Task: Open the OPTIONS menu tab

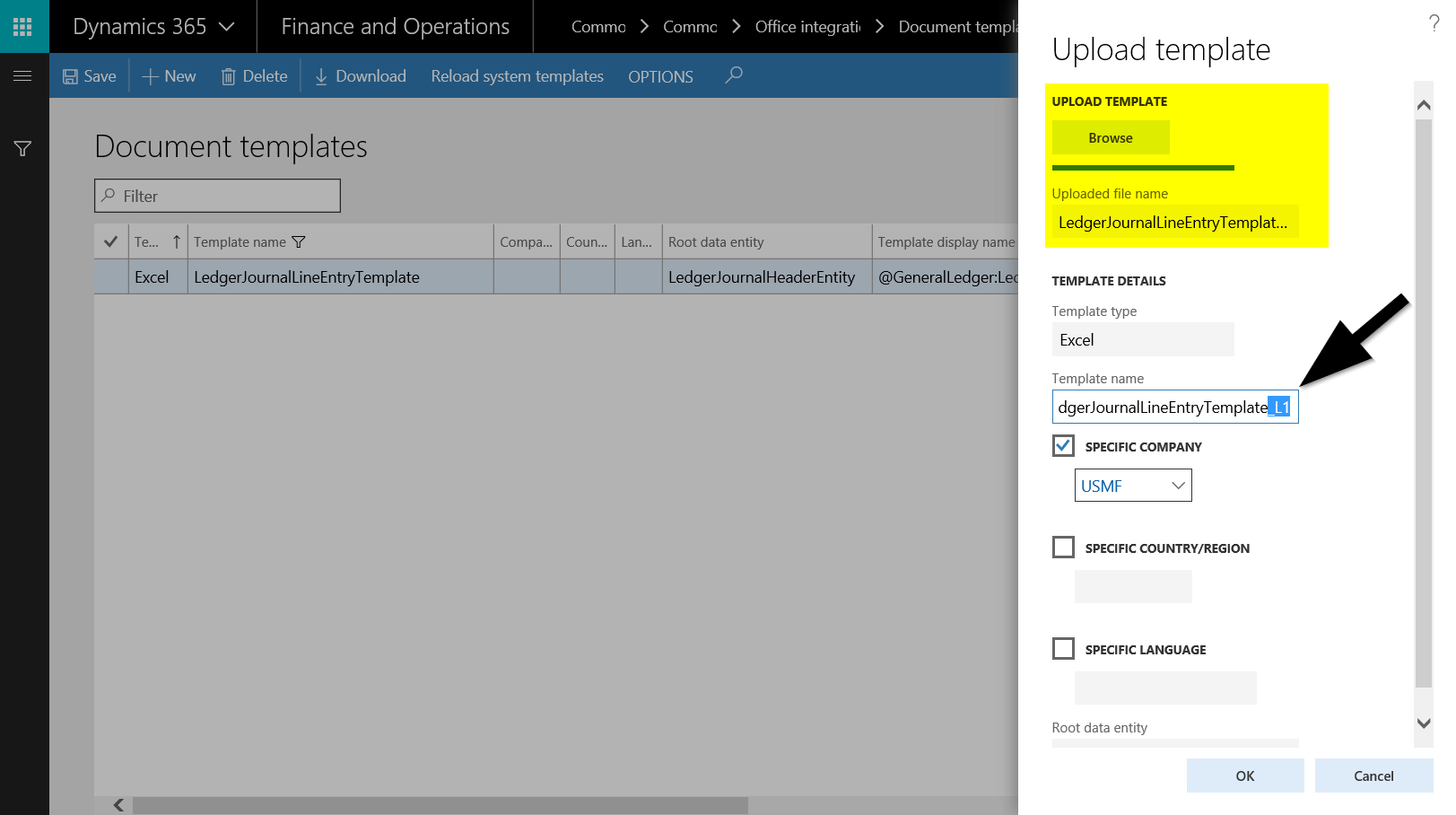Action: pos(660,77)
